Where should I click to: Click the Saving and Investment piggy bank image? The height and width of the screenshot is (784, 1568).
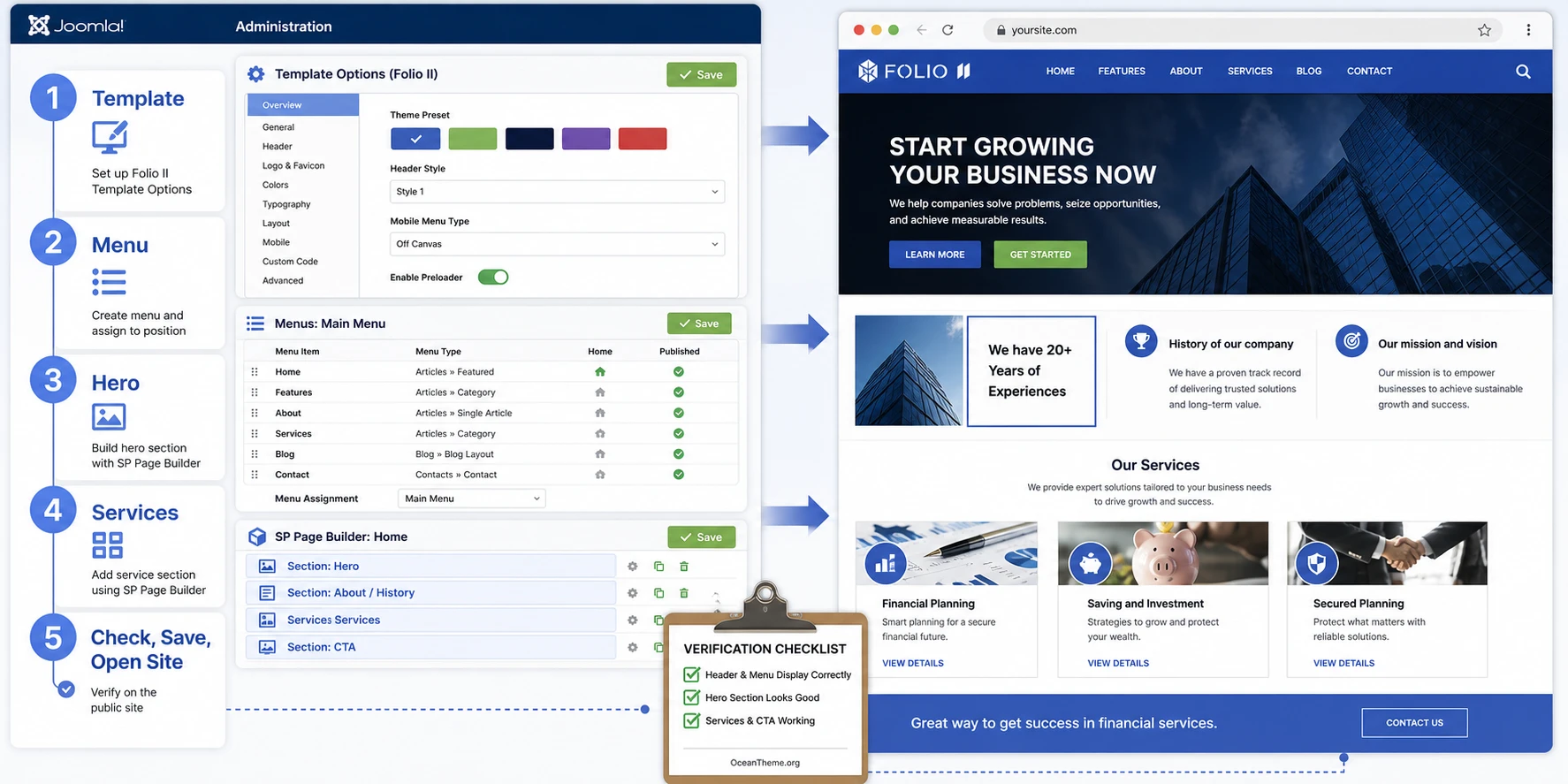[1163, 553]
